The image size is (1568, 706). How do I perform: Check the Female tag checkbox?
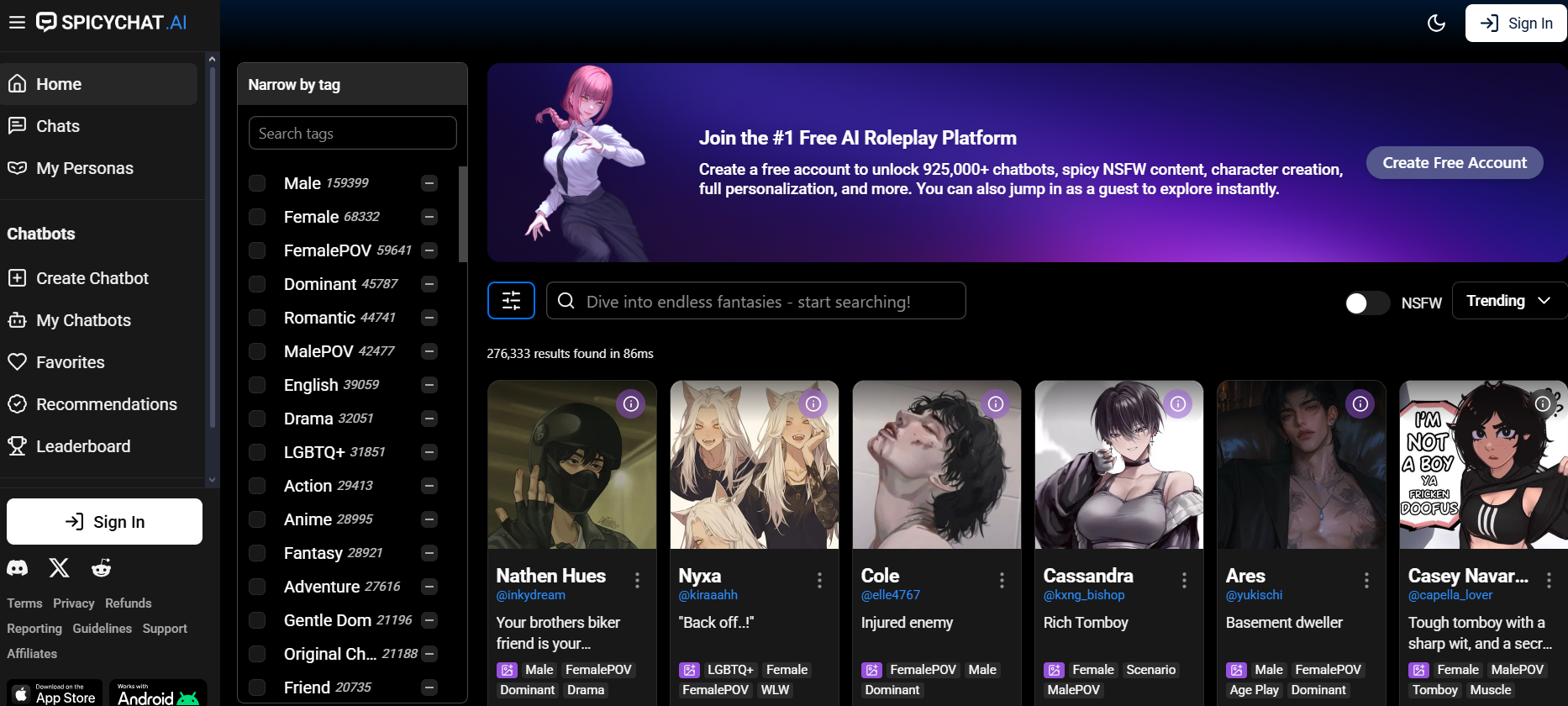coord(257,217)
